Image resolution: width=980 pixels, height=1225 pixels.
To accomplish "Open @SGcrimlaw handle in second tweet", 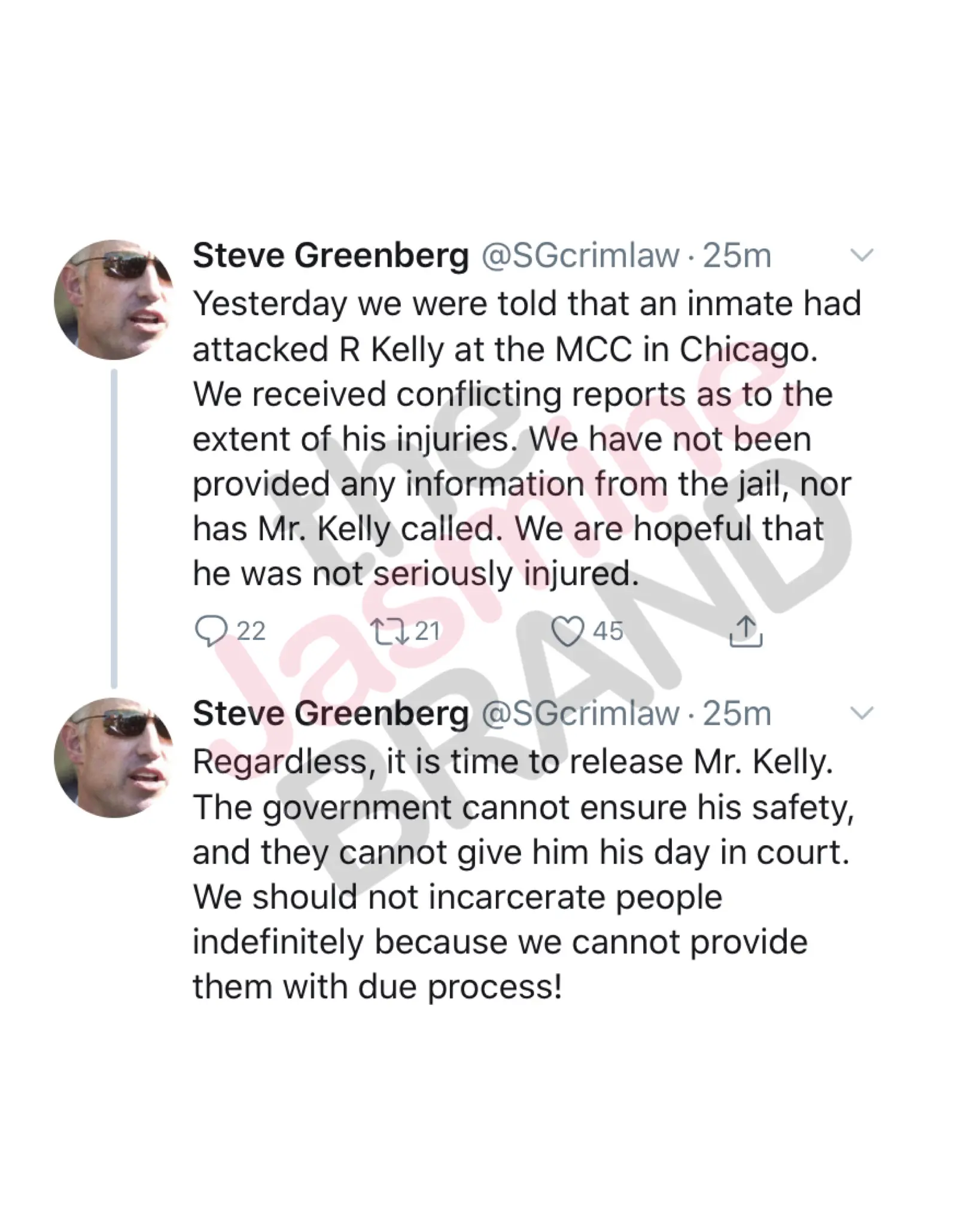I will (x=580, y=714).
